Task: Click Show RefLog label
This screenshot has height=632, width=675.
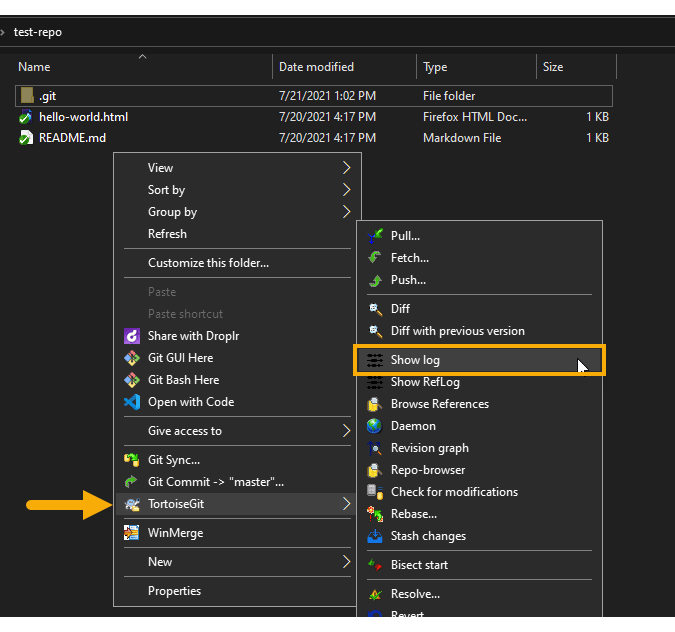Action: click(425, 382)
